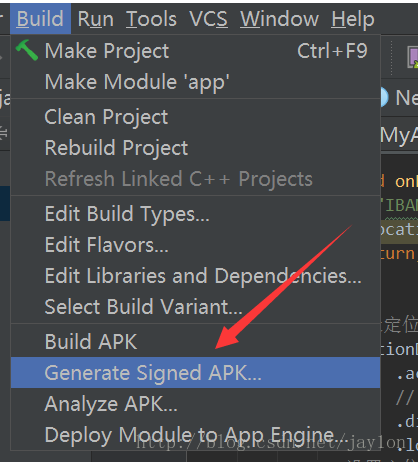Open the Run menu
418x462 pixels.
click(96, 19)
